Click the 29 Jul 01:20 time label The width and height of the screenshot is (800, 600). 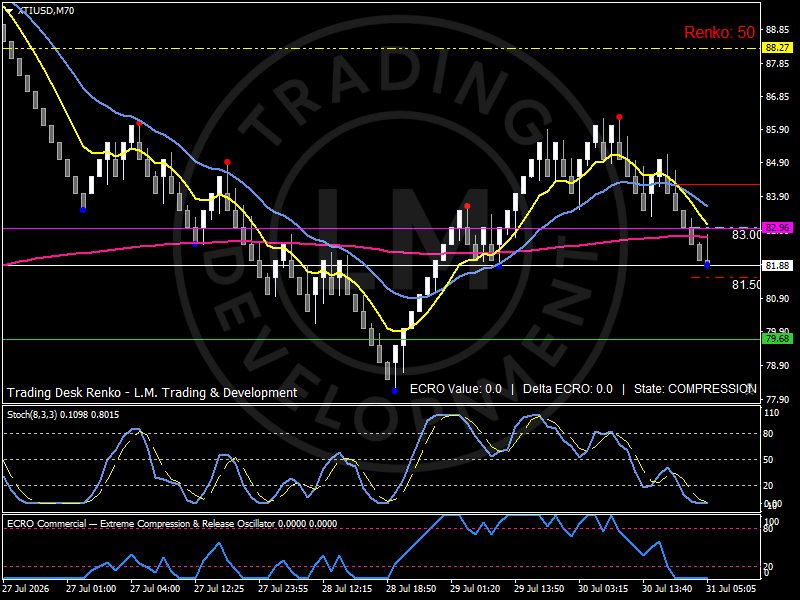[x=475, y=588]
